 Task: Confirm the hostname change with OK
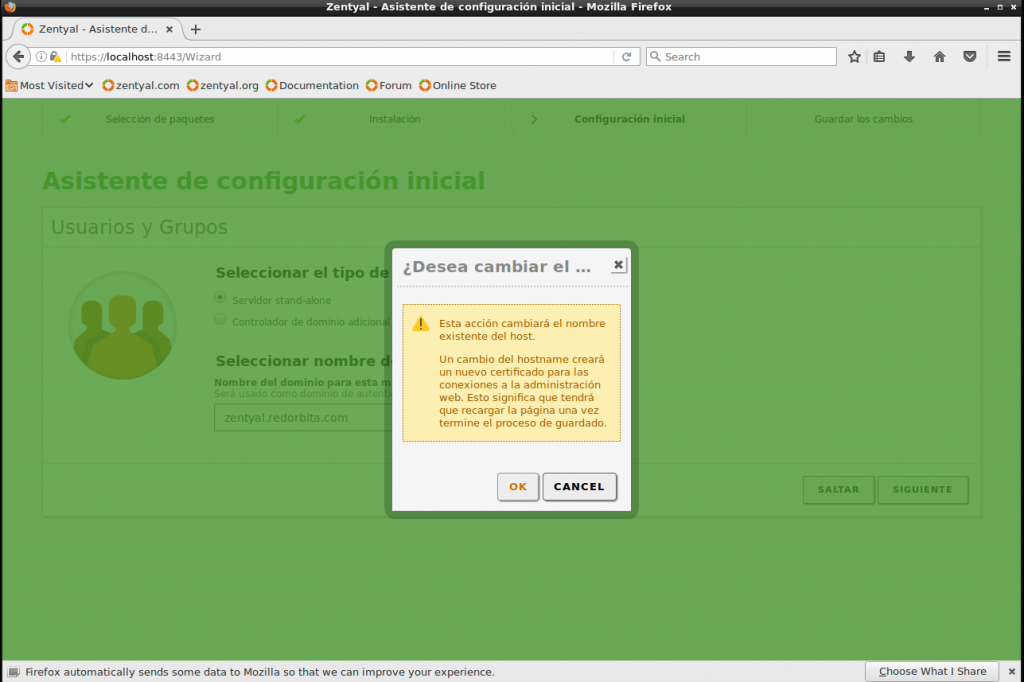point(517,487)
